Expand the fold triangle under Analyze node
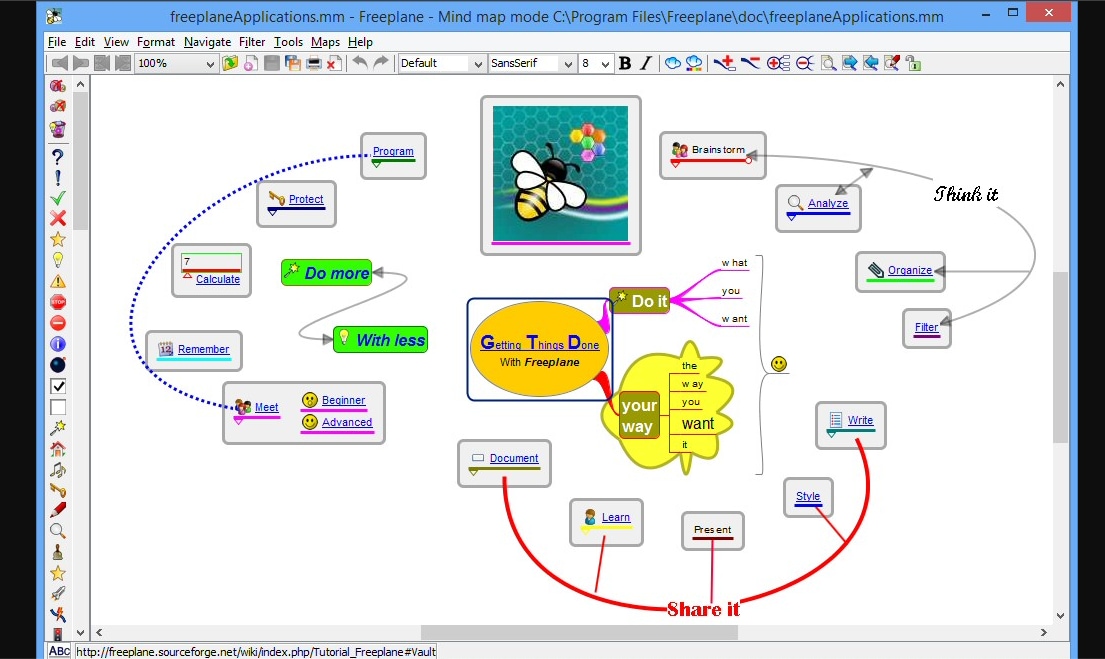Screen dimensions: 1105x659 tap(791, 217)
